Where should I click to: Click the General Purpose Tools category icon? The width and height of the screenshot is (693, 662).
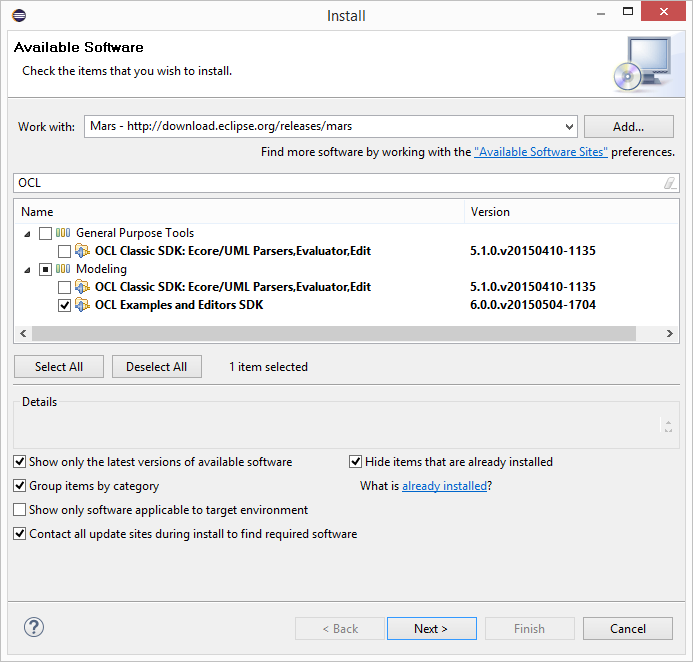[x=63, y=232]
